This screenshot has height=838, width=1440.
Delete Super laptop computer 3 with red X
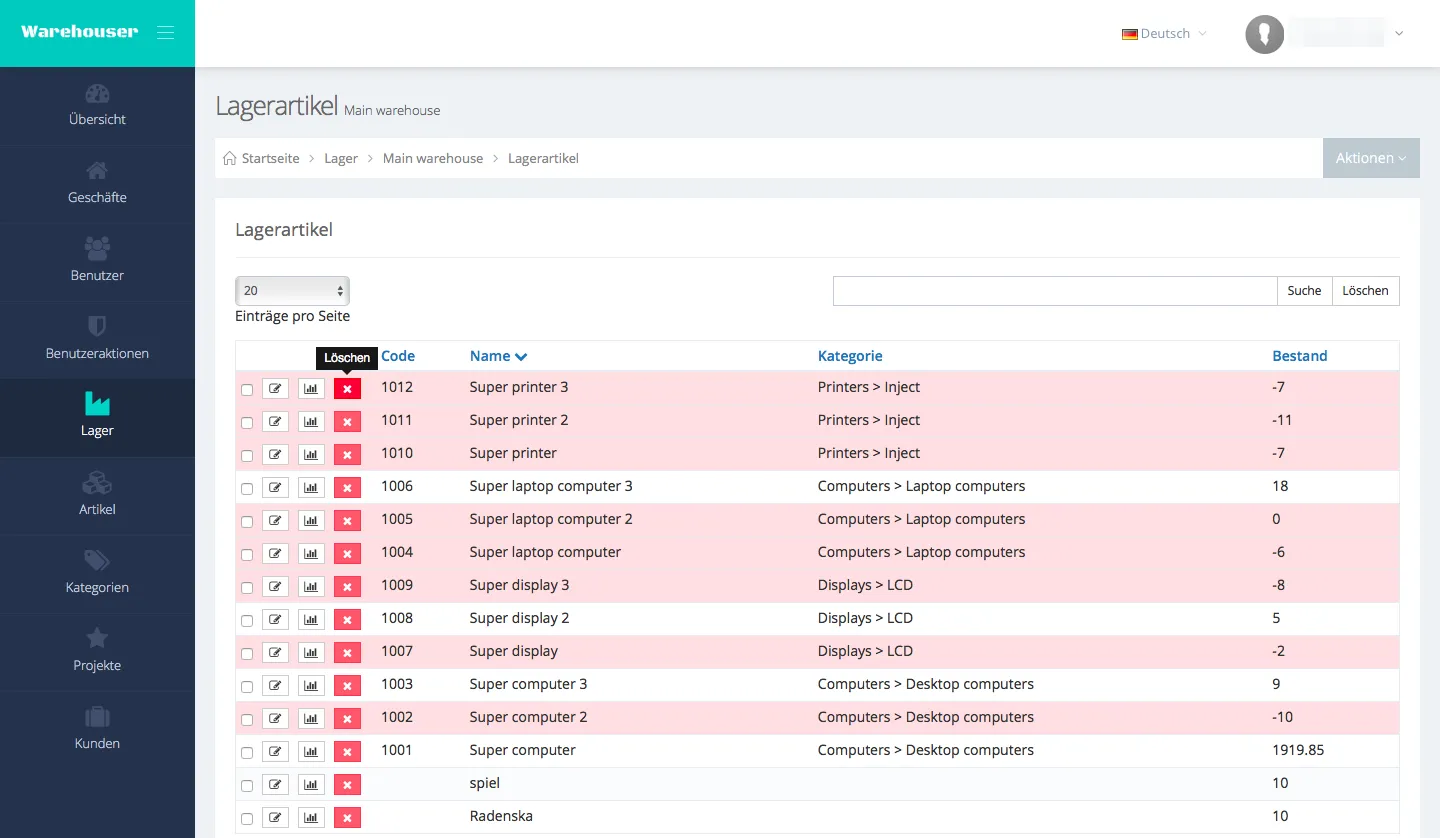click(347, 488)
